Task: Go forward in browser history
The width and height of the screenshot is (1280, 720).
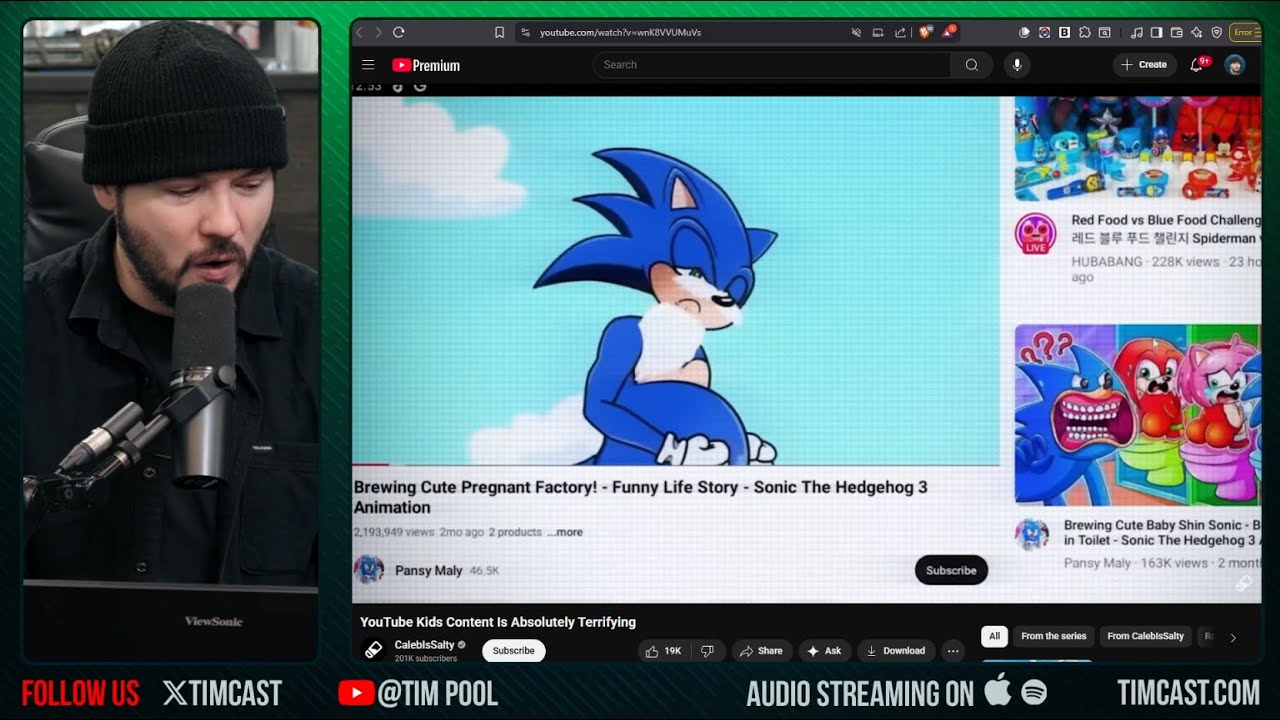Action: (379, 32)
